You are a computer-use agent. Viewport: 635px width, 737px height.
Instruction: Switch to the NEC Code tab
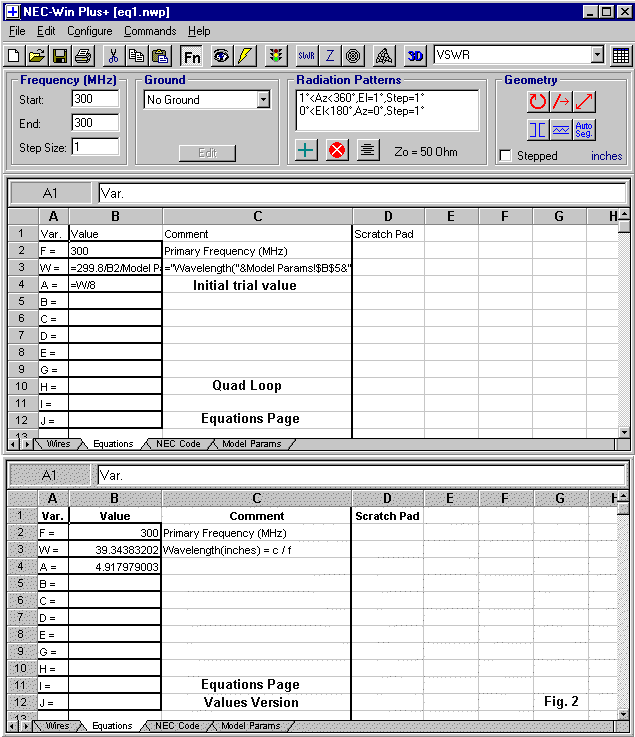tap(178, 444)
